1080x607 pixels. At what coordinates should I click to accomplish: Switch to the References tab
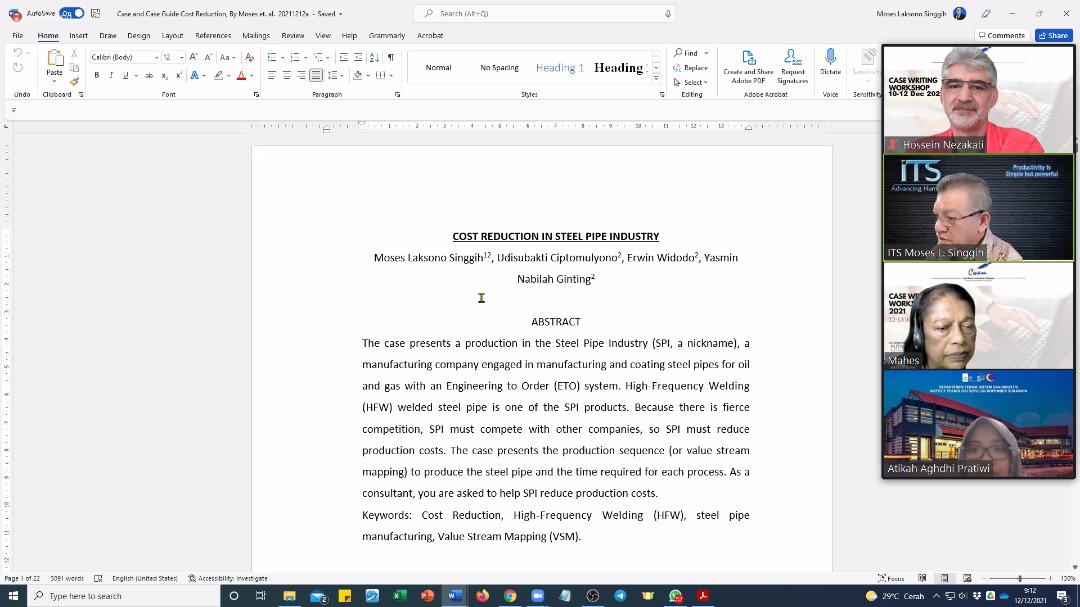point(213,35)
